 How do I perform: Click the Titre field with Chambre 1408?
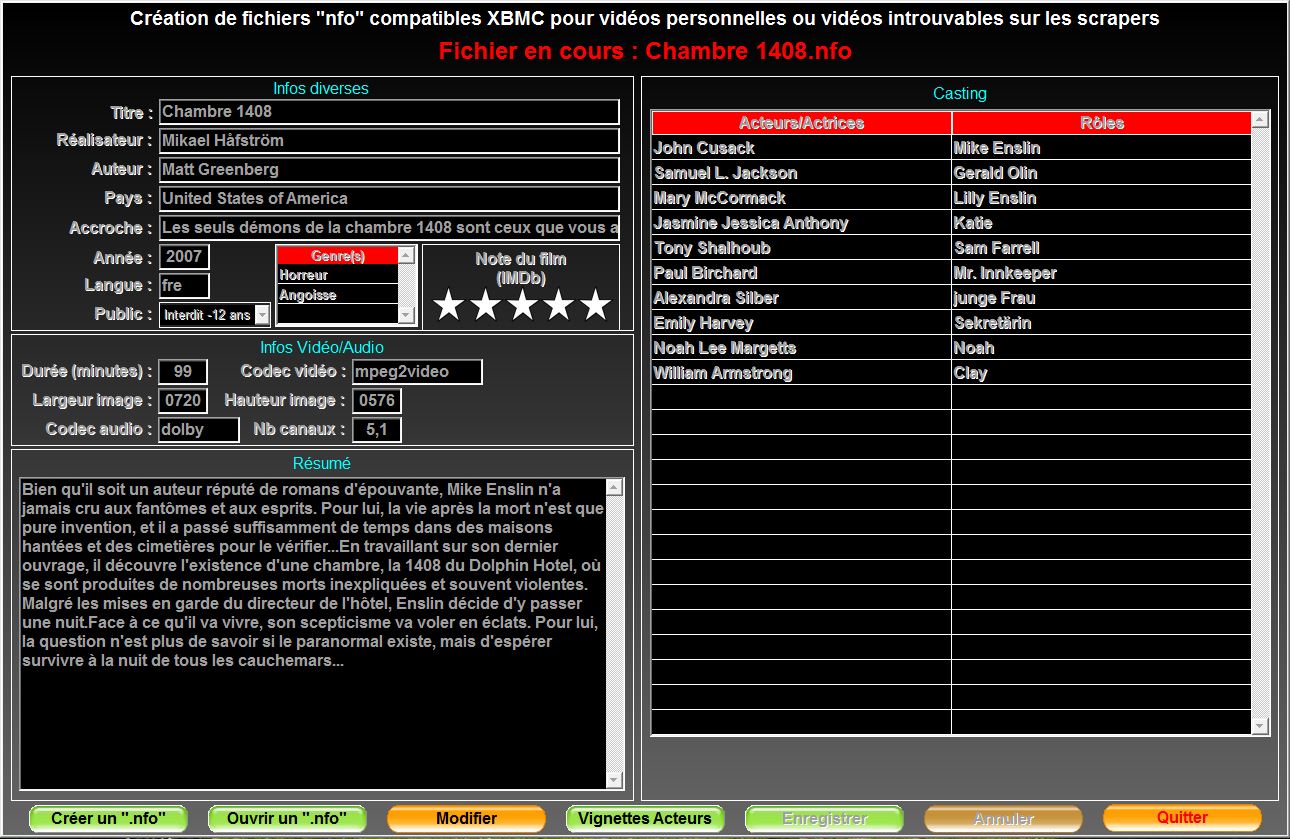388,112
